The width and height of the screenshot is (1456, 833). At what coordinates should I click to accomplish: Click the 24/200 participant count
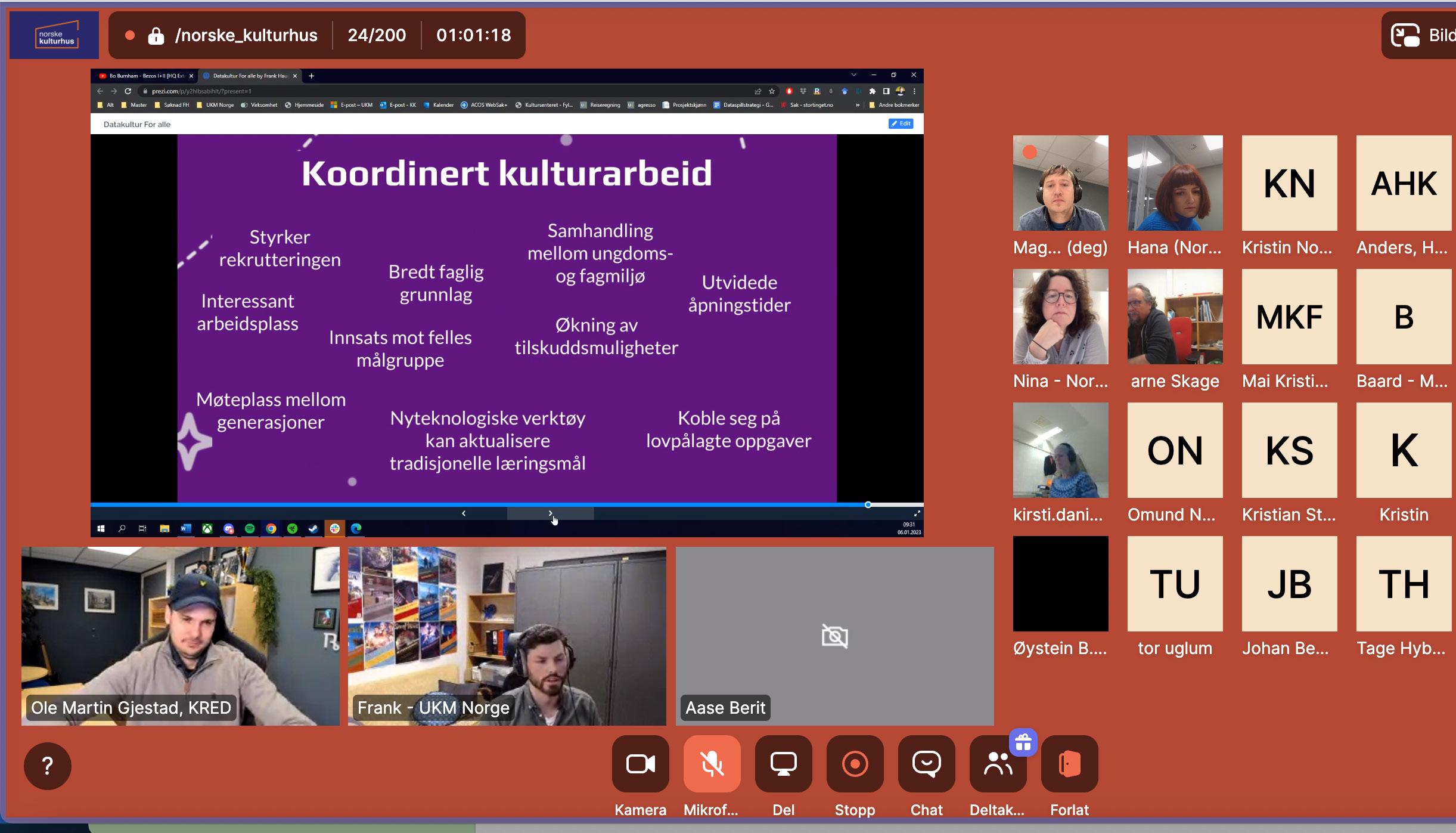(377, 35)
